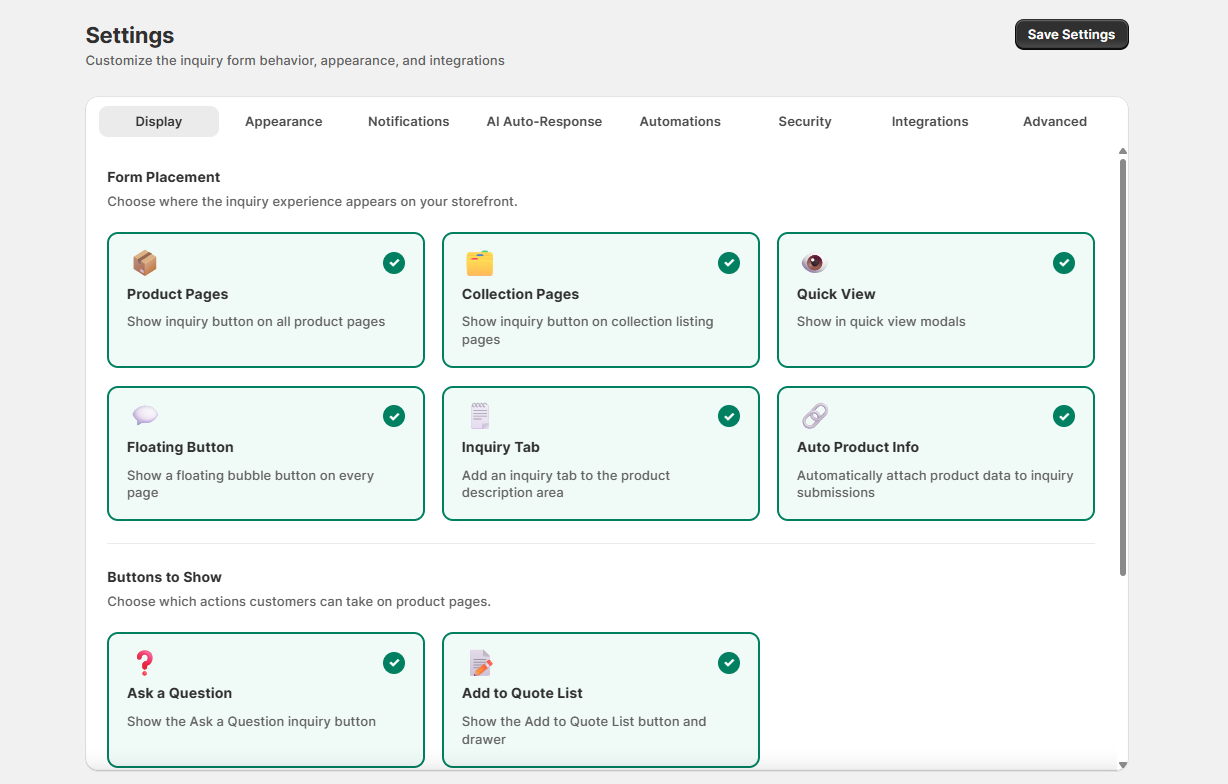Screen dimensions: 1228x784
Task: Click the scroll up arrow at panel top
Action: pos(1122,152)
